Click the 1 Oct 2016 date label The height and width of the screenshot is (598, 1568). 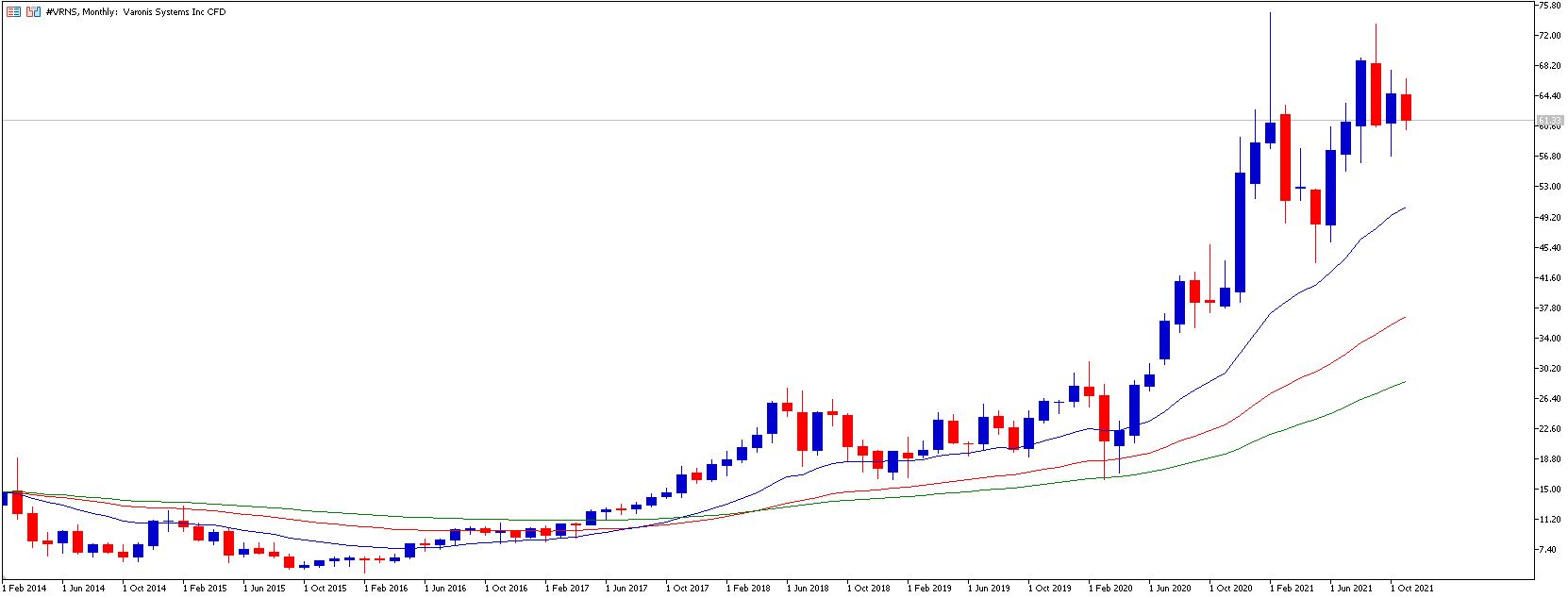pyautogui.click(x=505, y=588)
